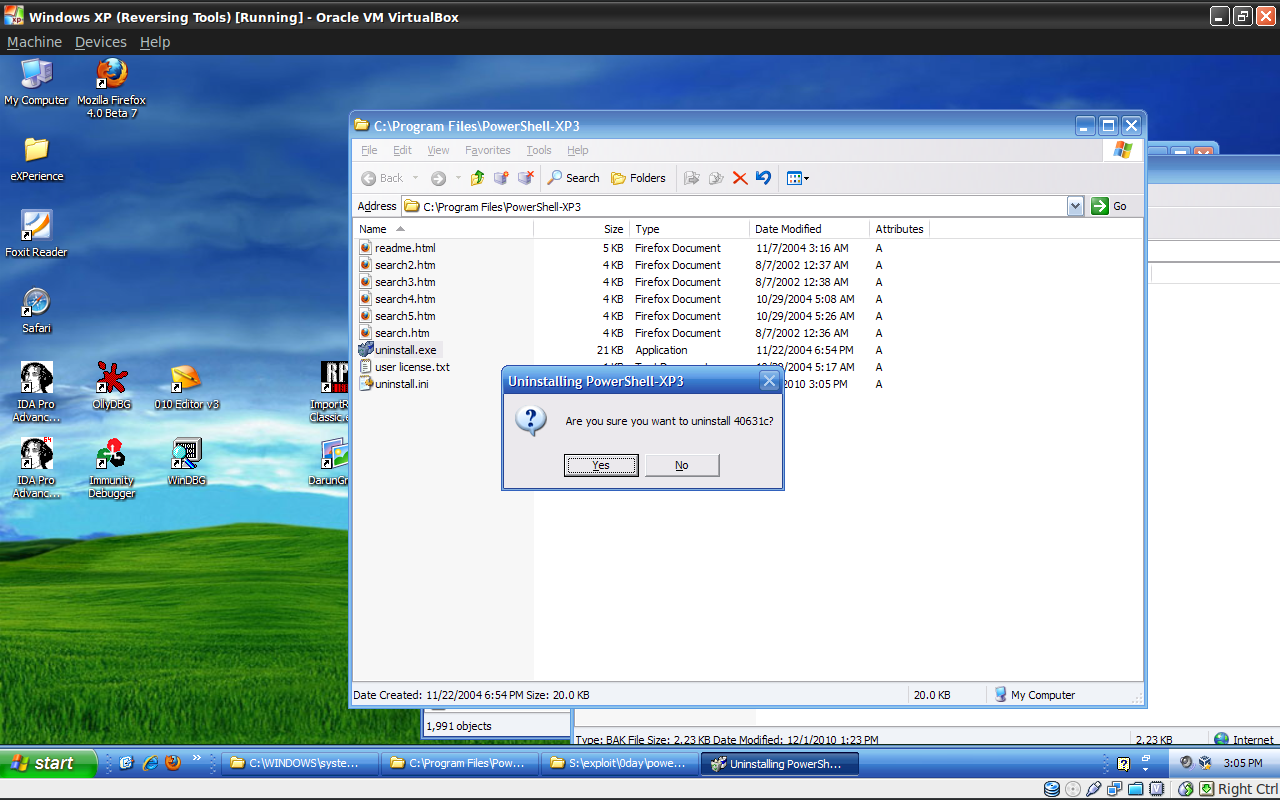Open My Computer desktop icon
Screen dimensions: 1280x800
pos(36,82)
